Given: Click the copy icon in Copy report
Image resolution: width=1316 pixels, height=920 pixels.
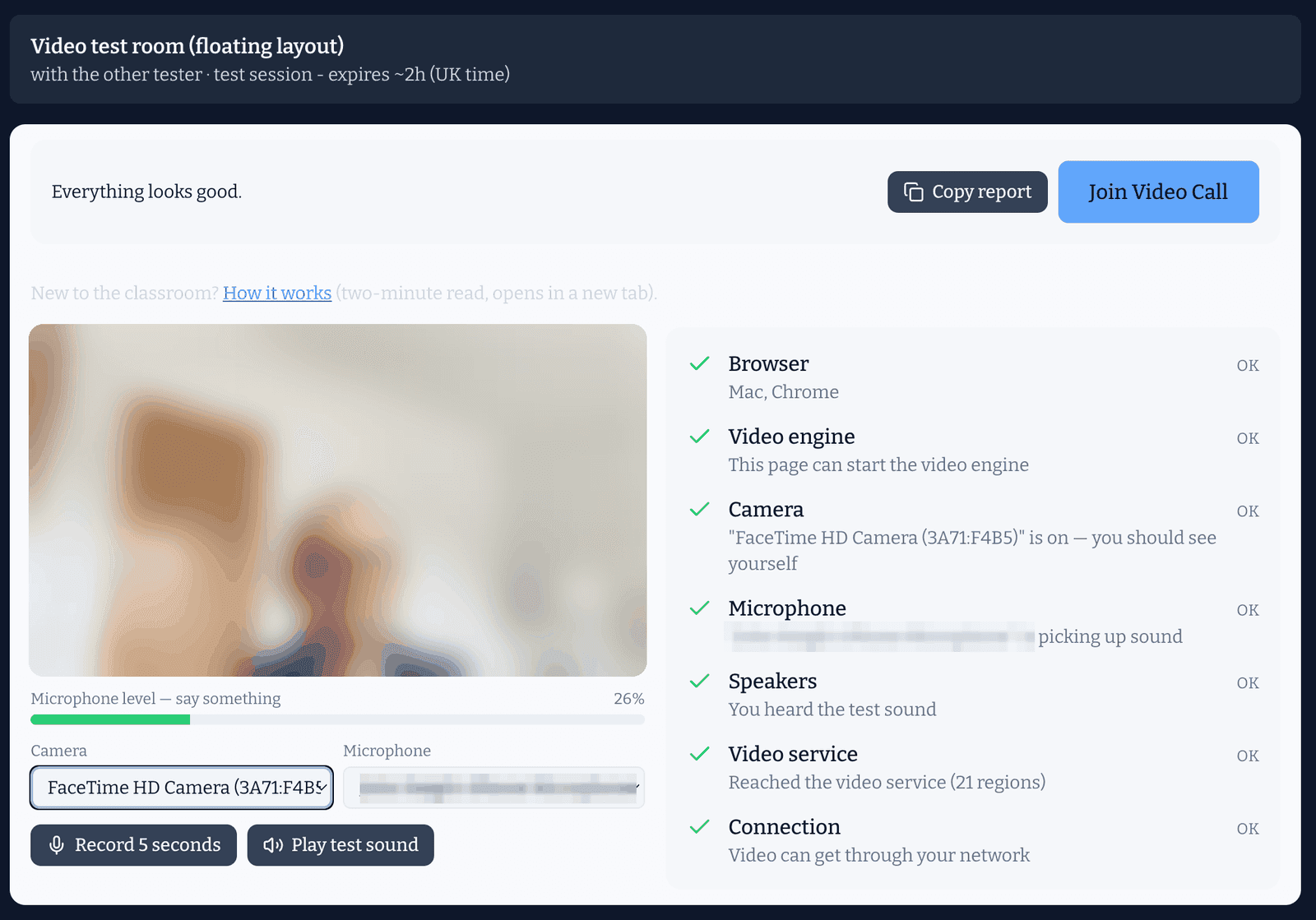Looking at the screenshot, I should [x=914, y=192].
